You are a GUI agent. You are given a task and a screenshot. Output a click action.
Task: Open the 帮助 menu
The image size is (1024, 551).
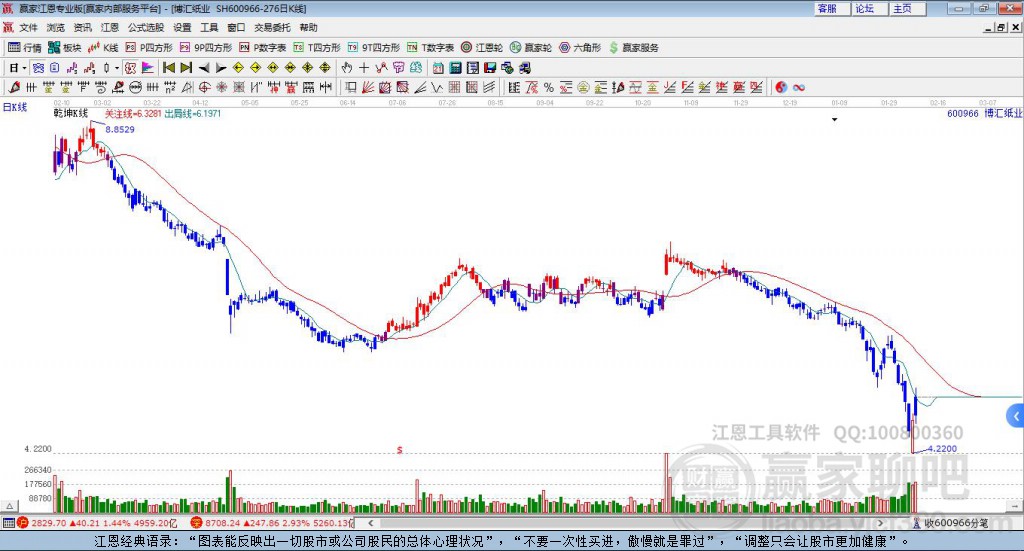click(308, 27)
